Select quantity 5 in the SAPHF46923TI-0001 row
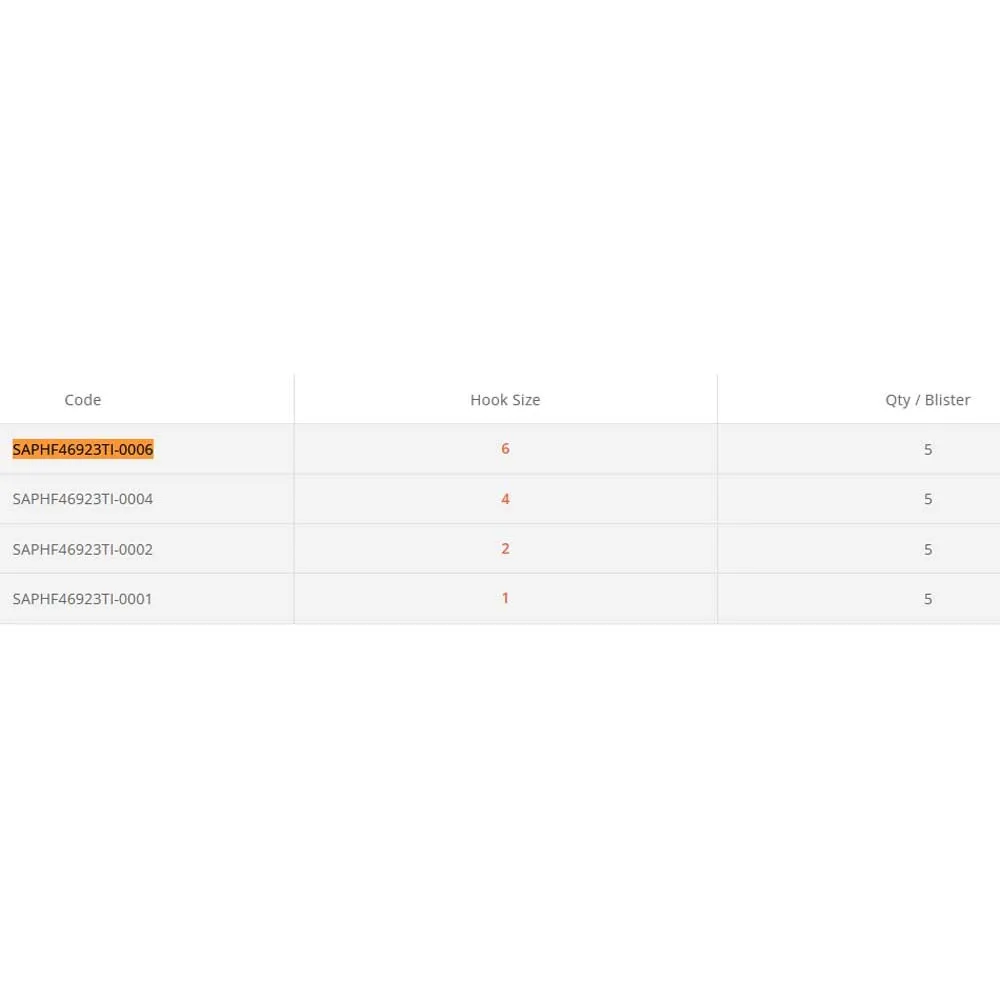The height and width of the screenshot is (1000, 1000). tap(928, 599)
